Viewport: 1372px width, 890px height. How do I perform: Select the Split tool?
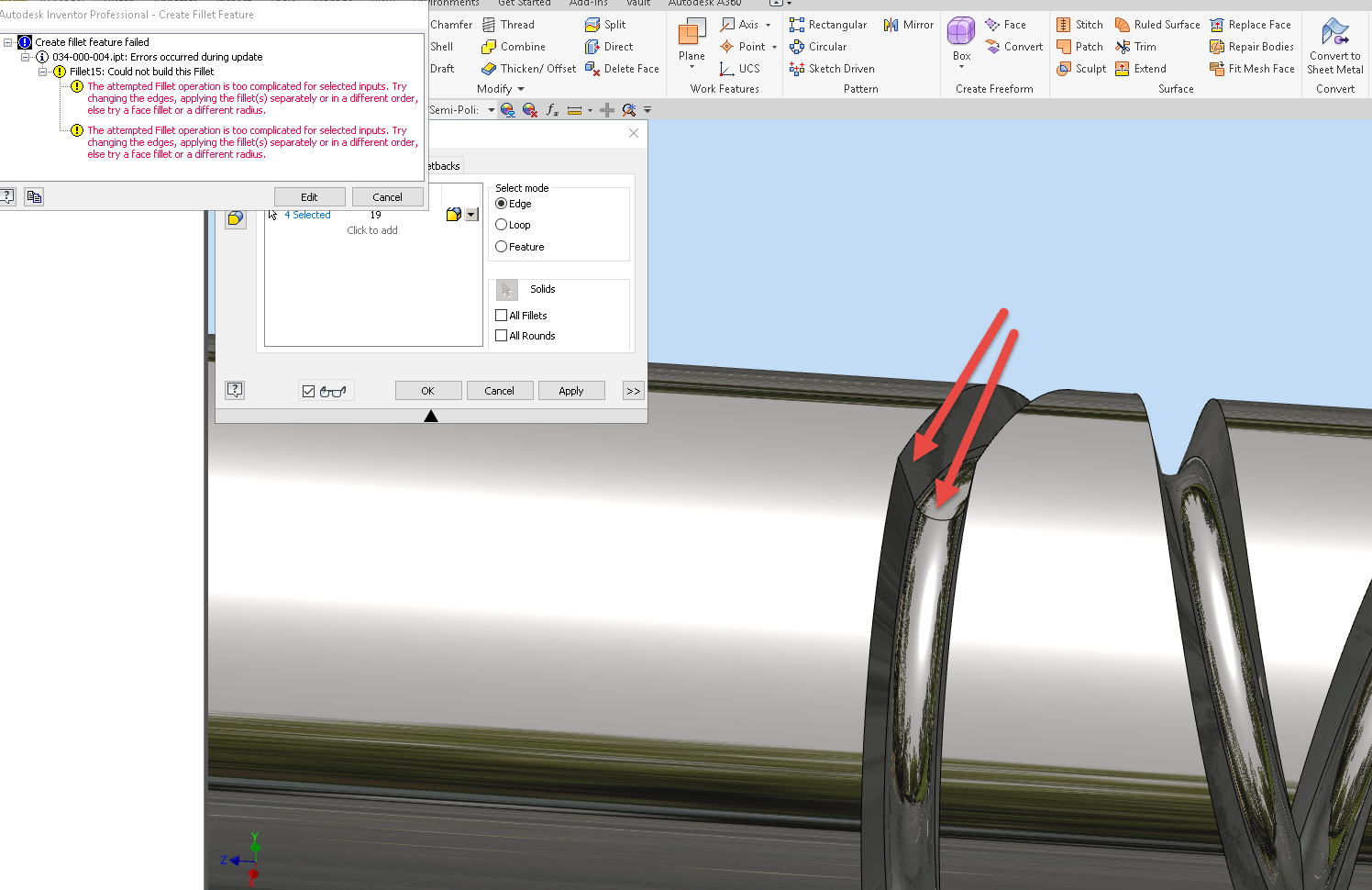pyautogui.click(x=605, y=25)
